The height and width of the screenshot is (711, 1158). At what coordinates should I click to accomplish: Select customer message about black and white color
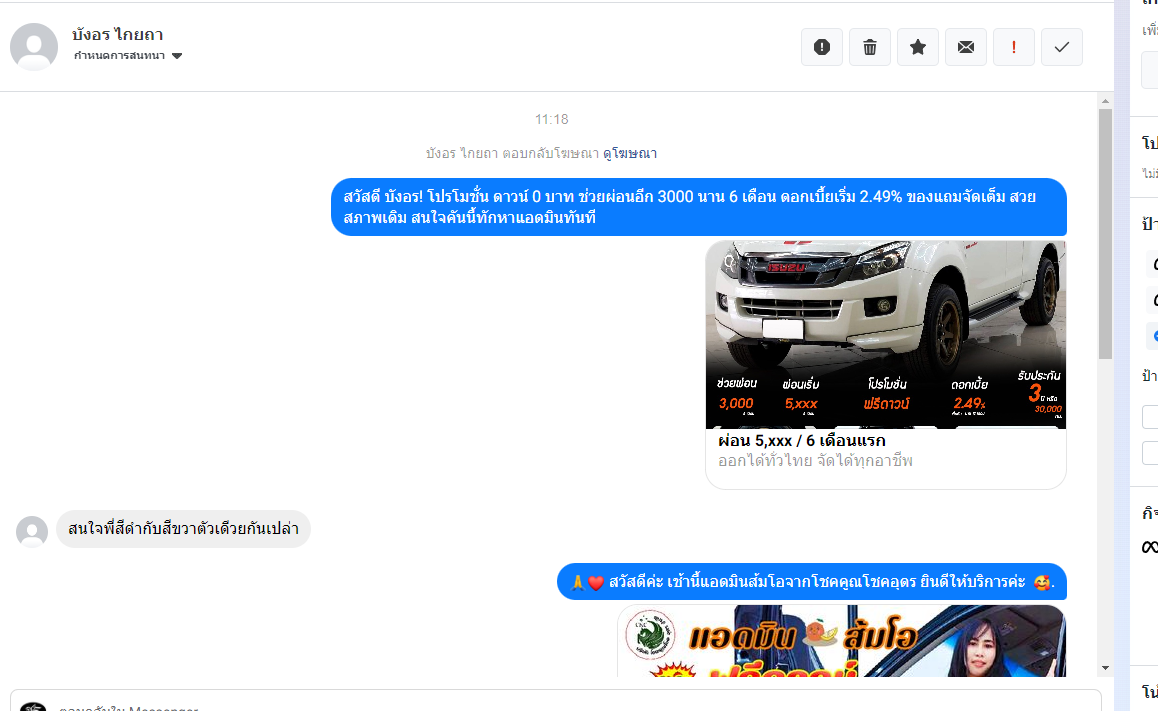(183, 529)
